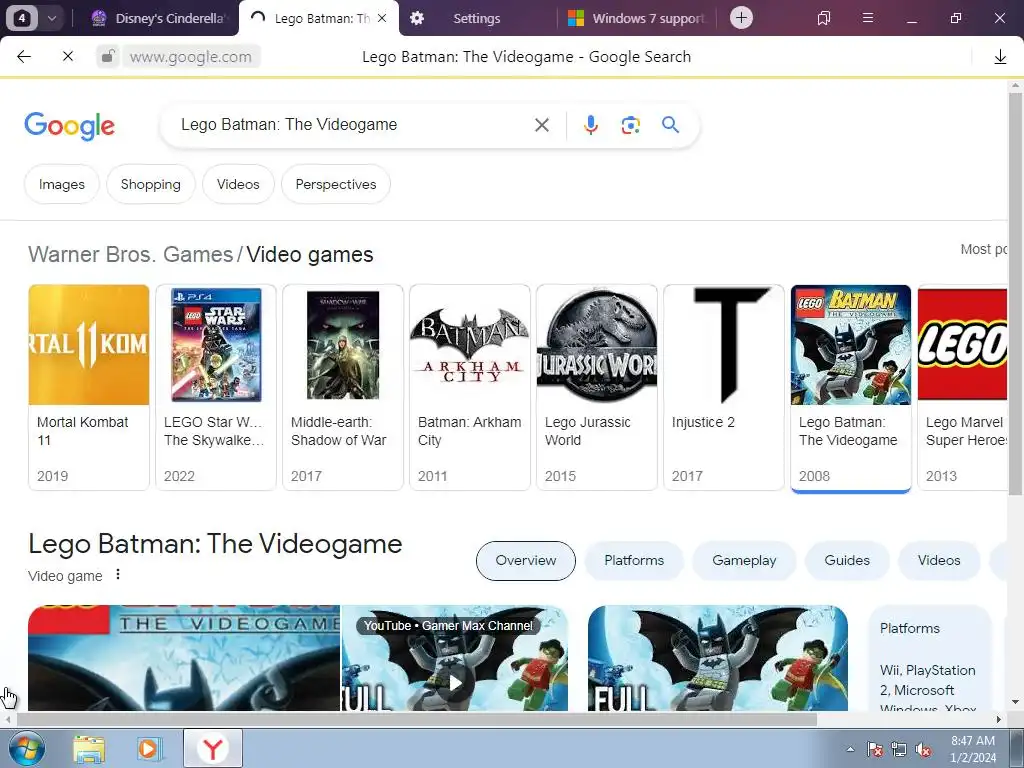
Task: Open the bookmarks icon in title bar
Action: (824, 18)
